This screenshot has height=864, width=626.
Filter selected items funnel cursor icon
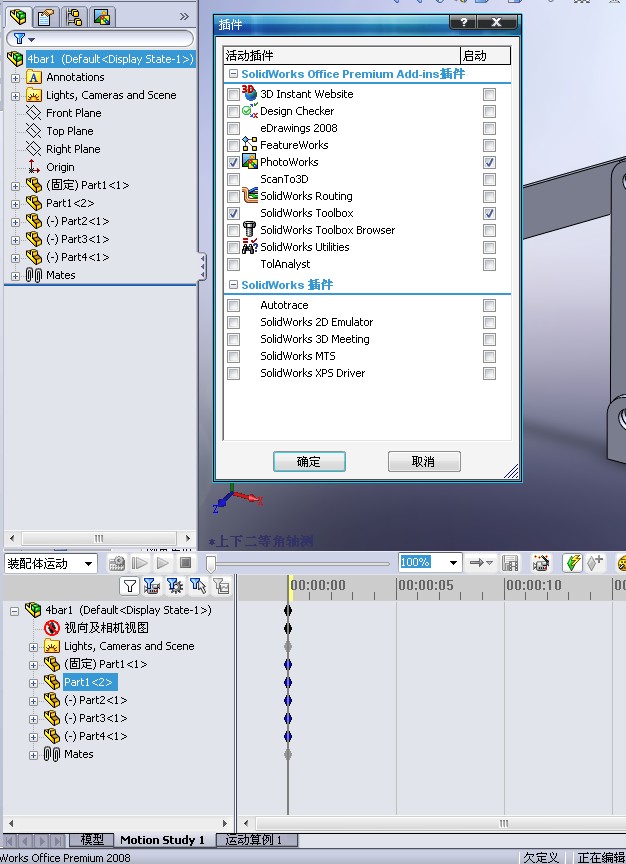click(x=198, y=586)
